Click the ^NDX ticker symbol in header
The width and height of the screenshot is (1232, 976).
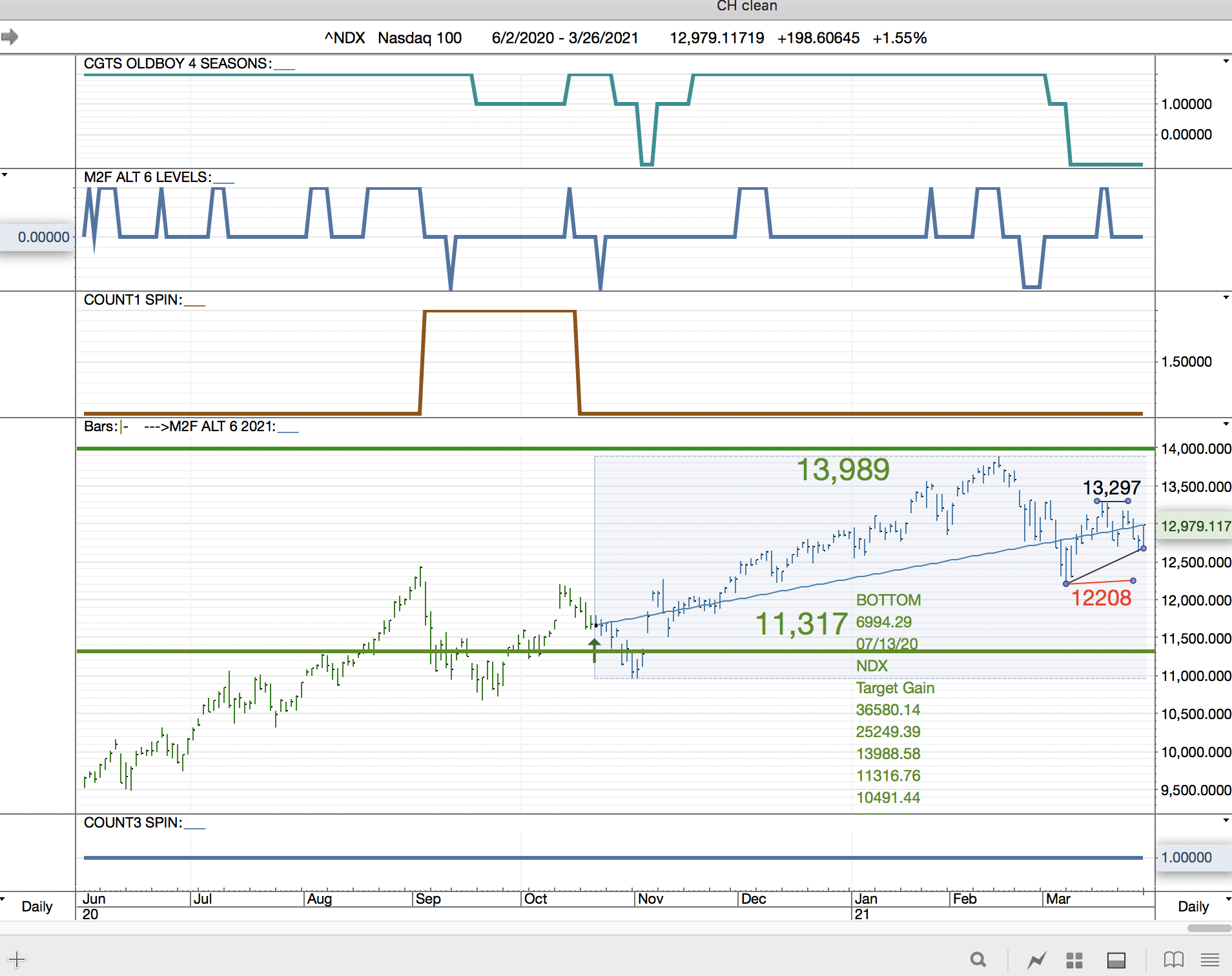click(x=345, y=38)
